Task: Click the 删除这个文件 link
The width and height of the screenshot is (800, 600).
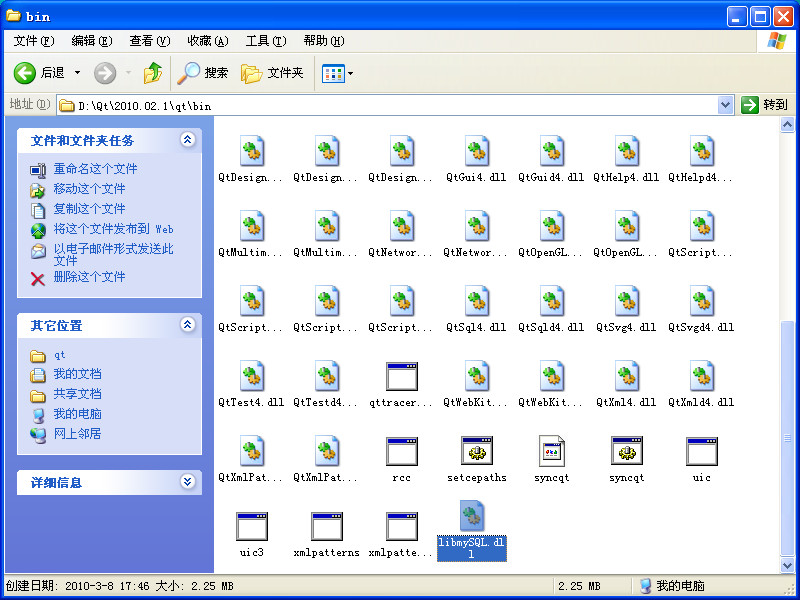Action: click(x=89, y=277)
